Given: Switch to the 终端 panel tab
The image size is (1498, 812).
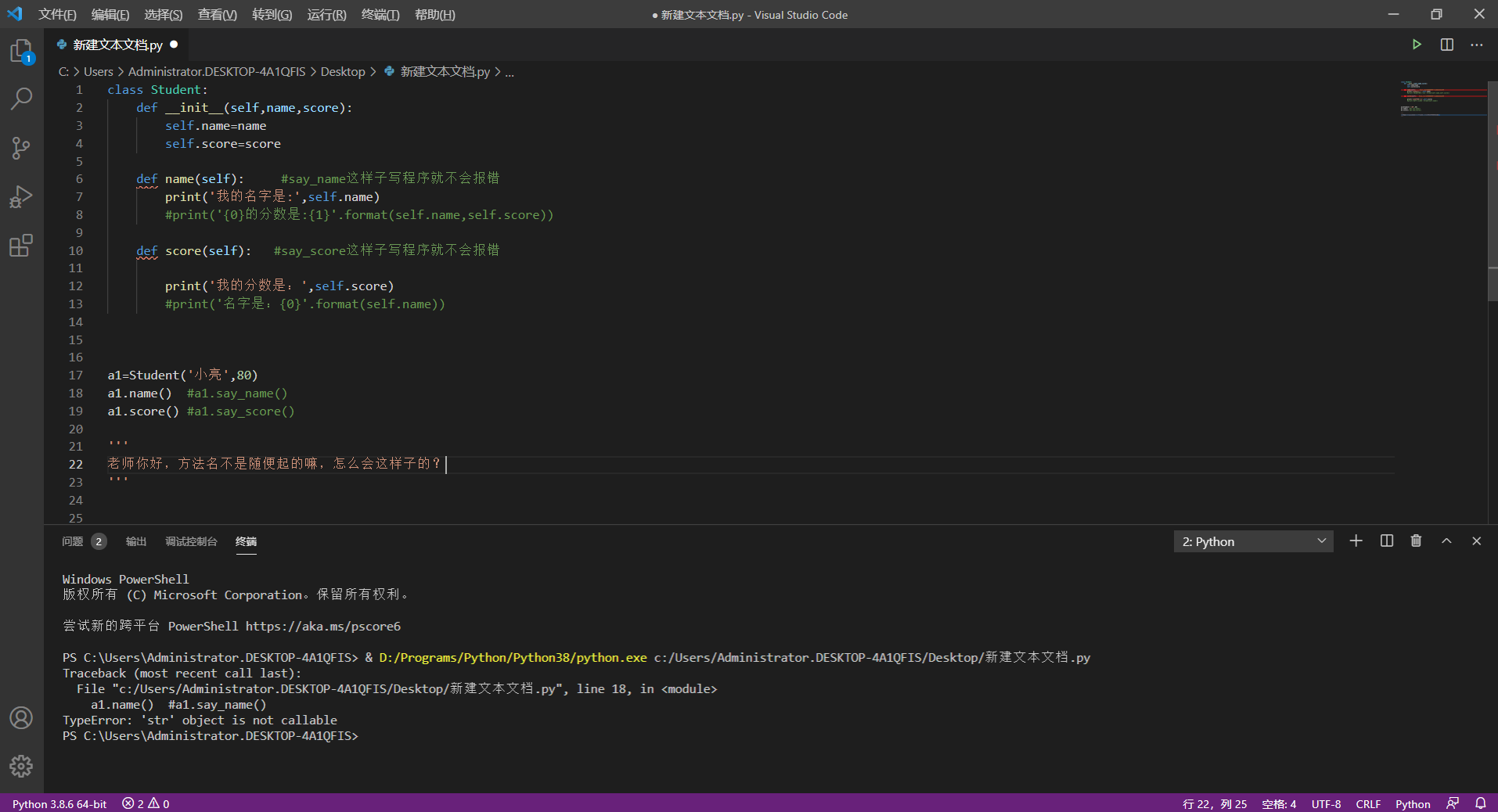Looking at the screenshot, I should [x=246, y=541].
